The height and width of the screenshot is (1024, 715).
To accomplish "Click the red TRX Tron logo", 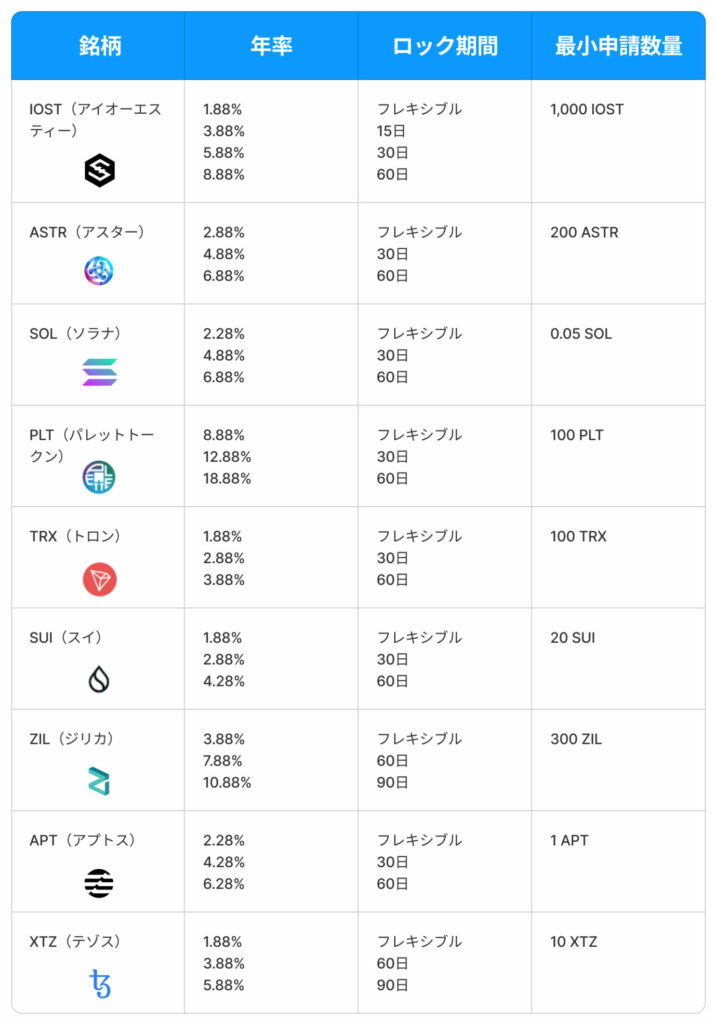I will (x=99, y=579).
